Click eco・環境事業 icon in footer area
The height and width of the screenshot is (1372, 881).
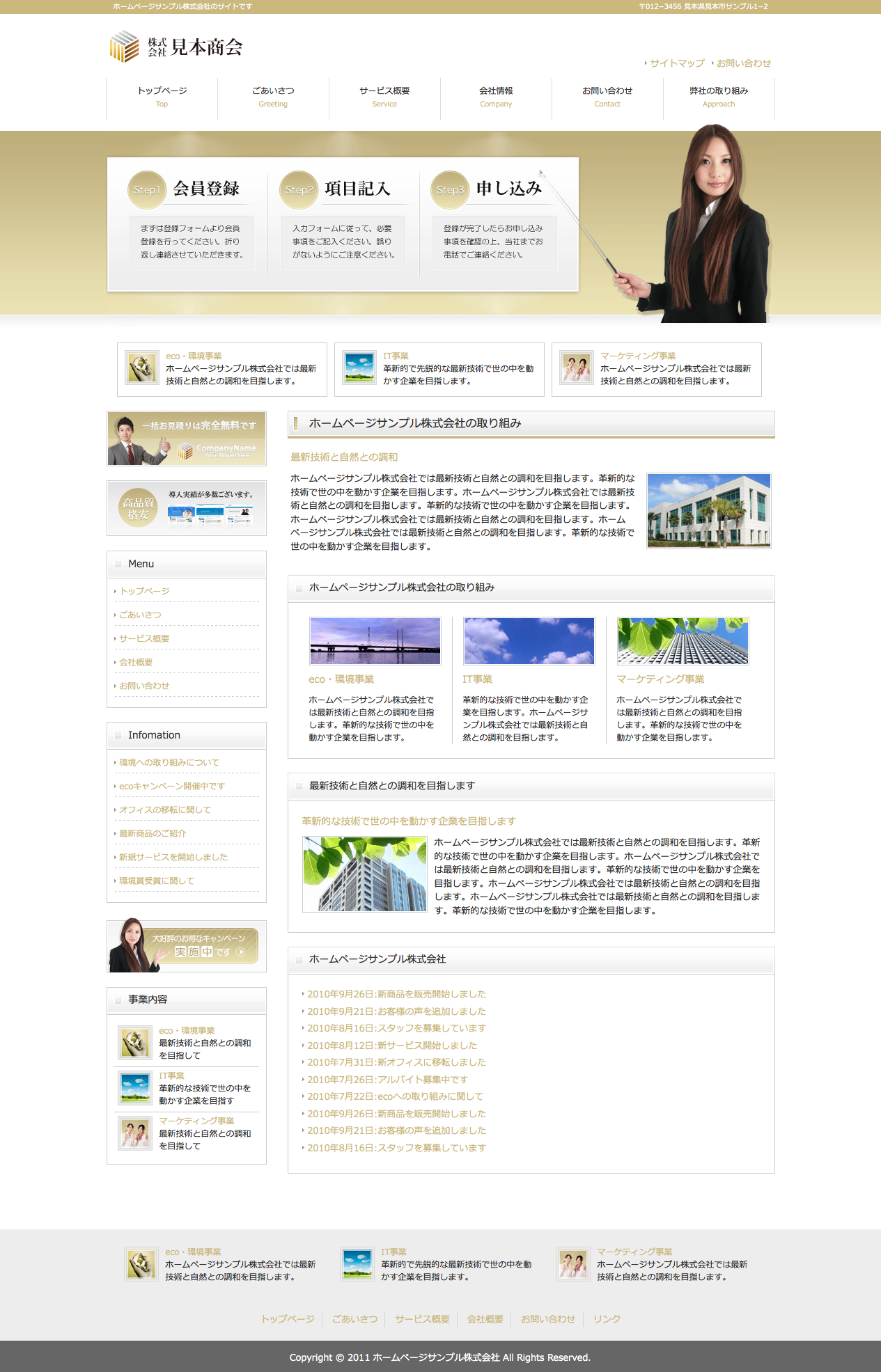point(141,1263)
